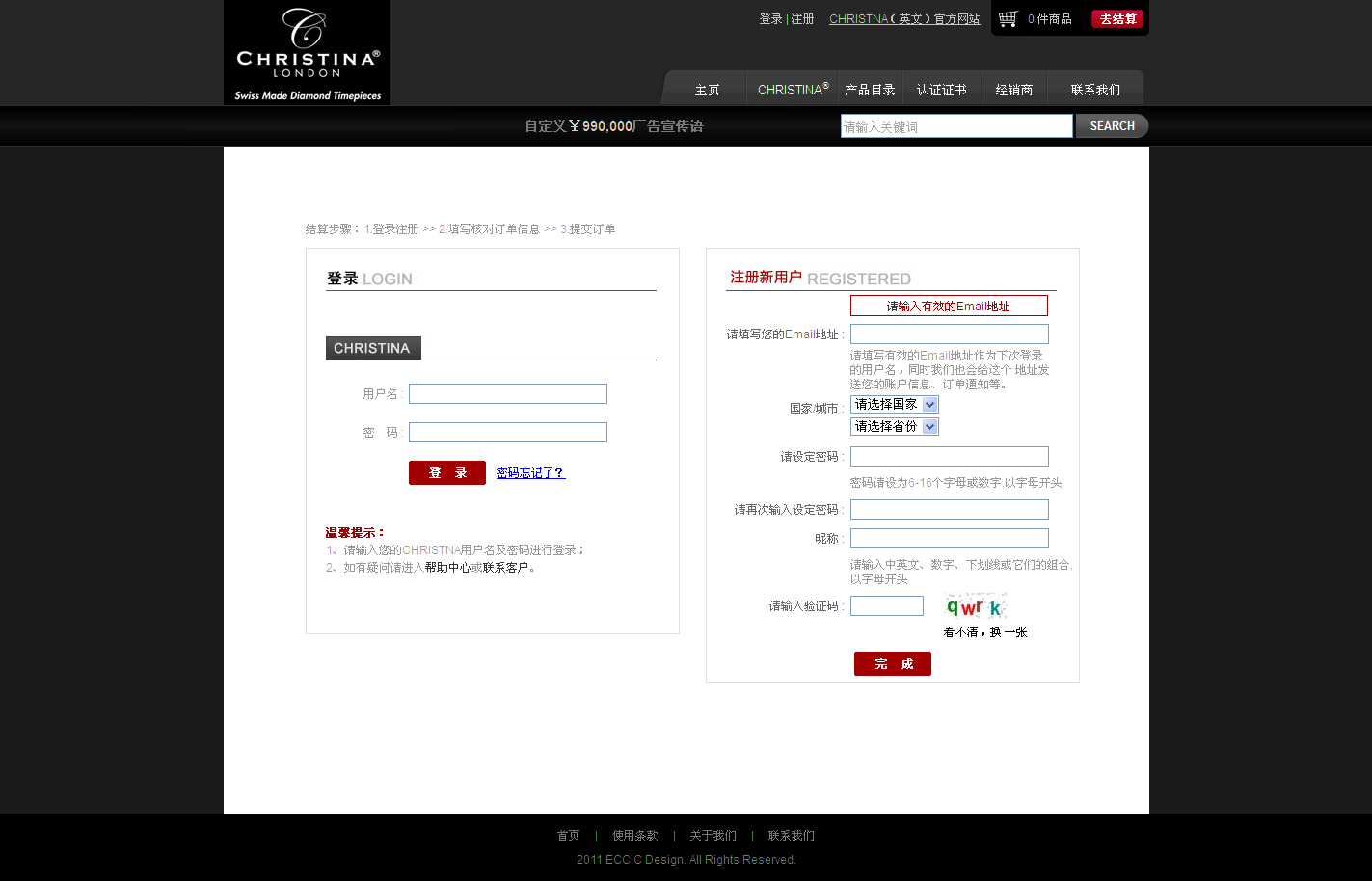Click the 注册新用户 REGISTERED heading
This screenshot has height=881, width=1372.
click(821, 278)
